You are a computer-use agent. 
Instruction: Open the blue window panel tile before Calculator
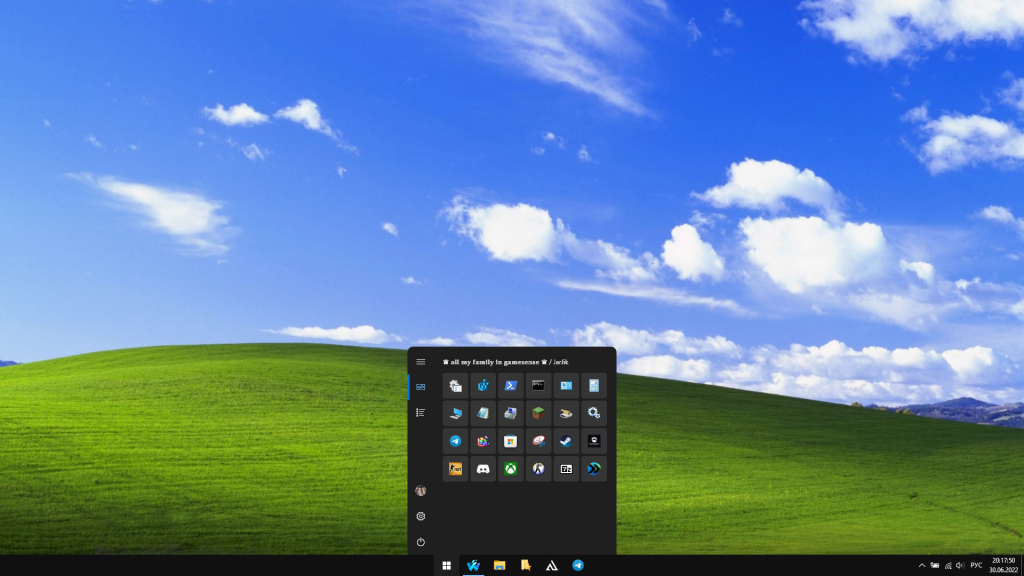(566, 386)
